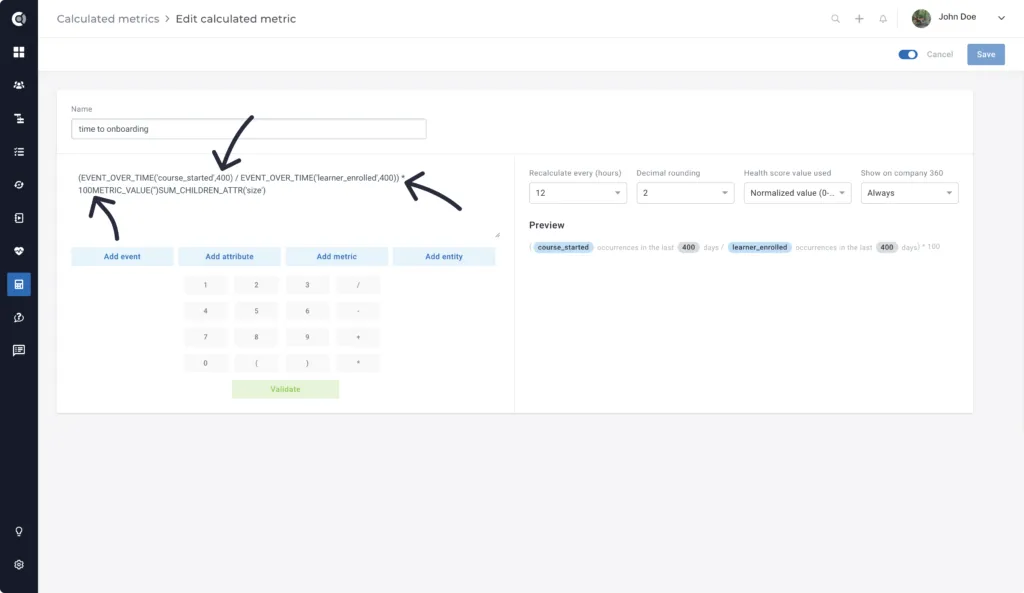Go back to Calculated metrics breadcrumb
Image resolution: width=1024 pixels, height=593 pixels.
108,19
